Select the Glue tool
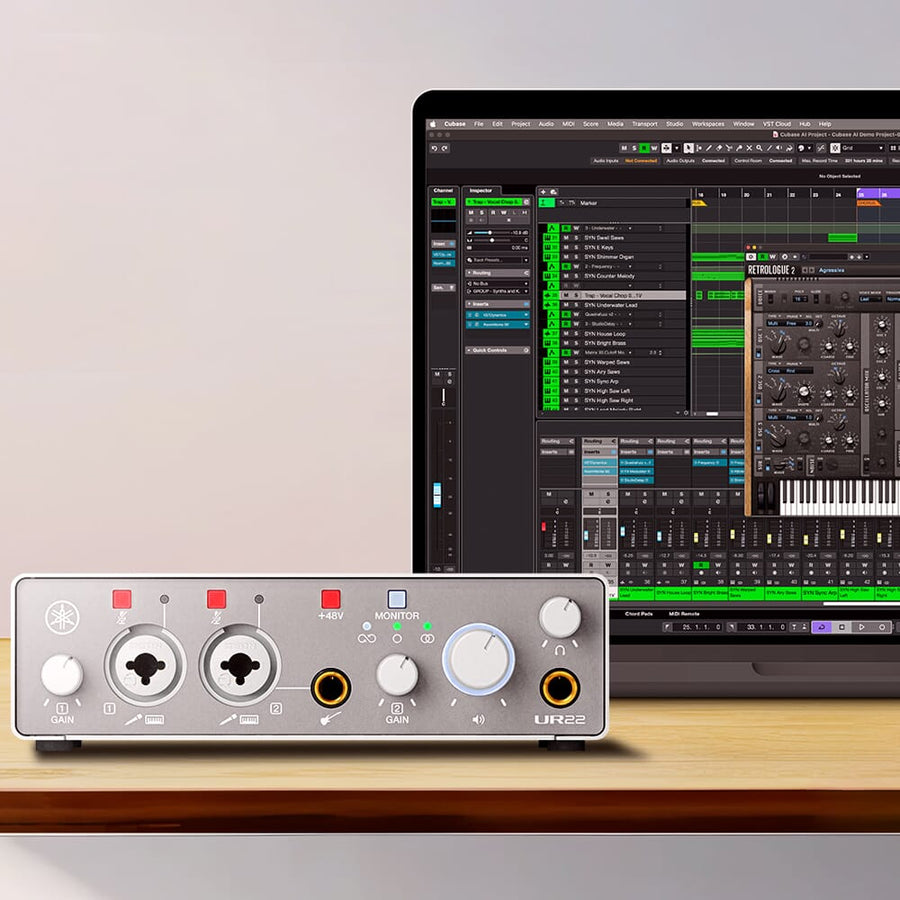Image resolution: width=900 pixels, height=900 pixels. tap(739, 148)
